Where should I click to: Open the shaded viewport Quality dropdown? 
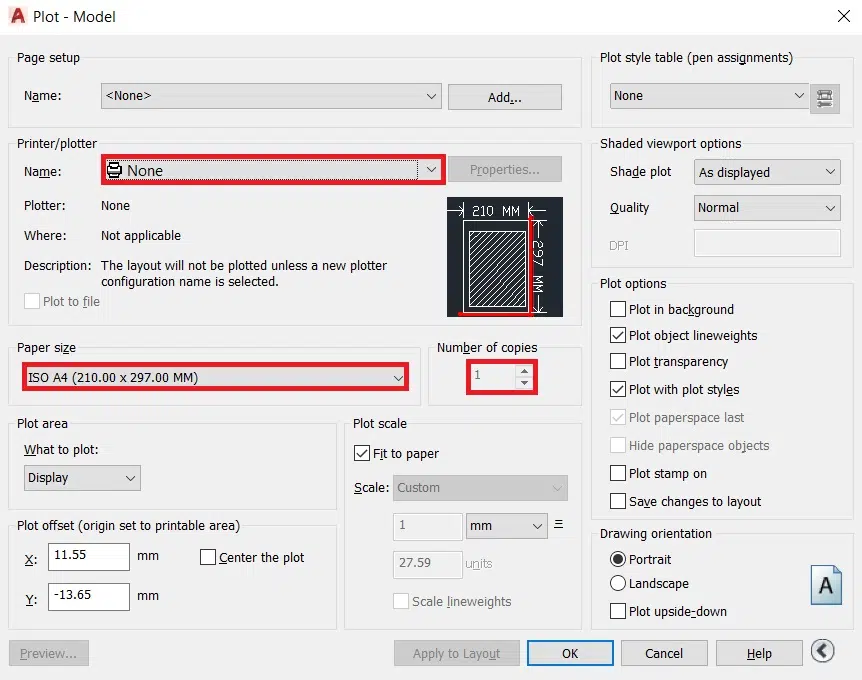click(767, 208)
